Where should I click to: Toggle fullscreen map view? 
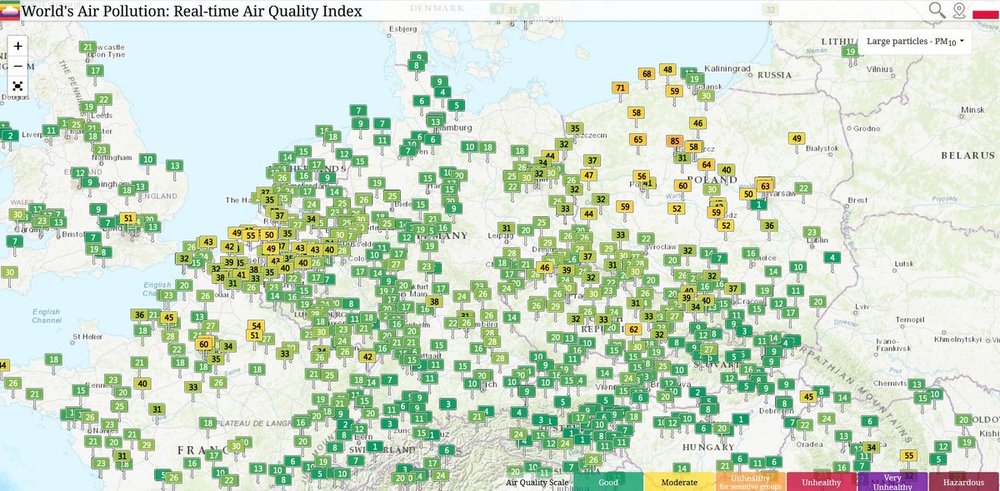[x=18, y=86]
